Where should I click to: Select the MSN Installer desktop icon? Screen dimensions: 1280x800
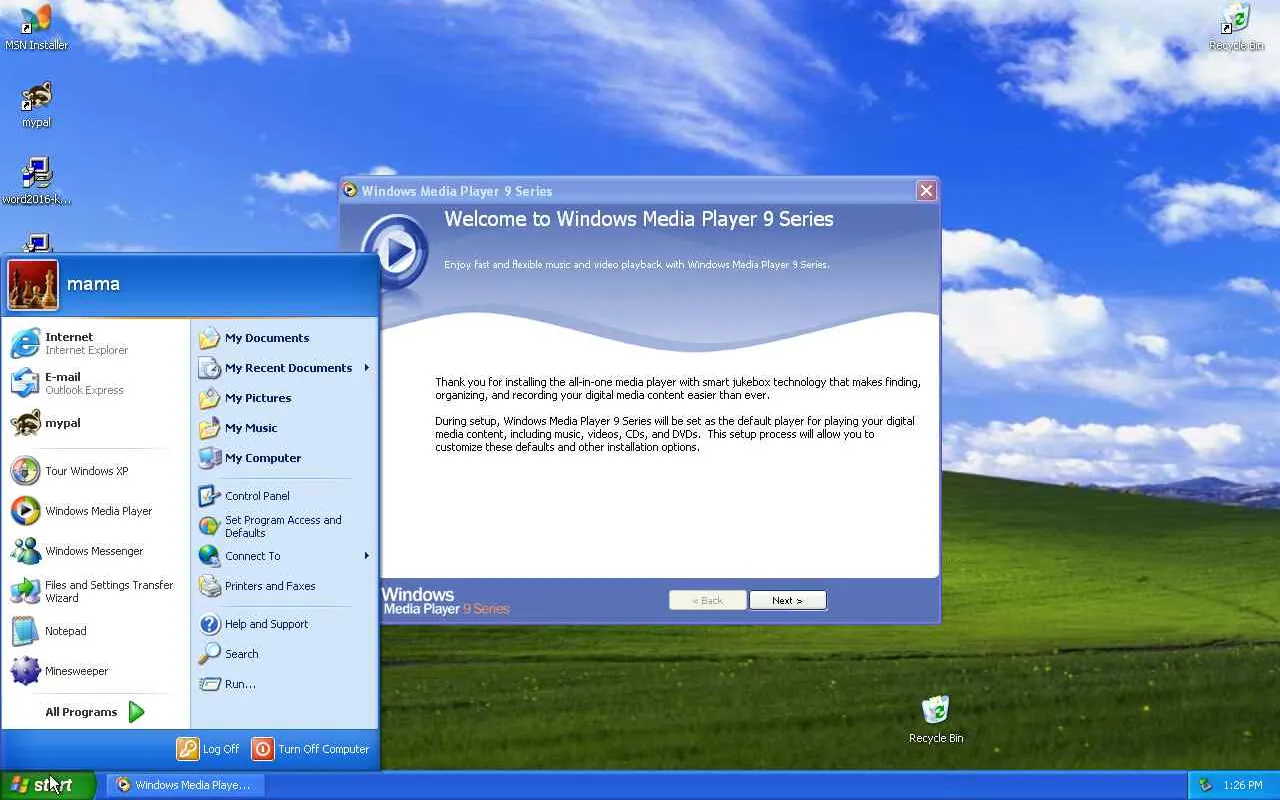36,28
